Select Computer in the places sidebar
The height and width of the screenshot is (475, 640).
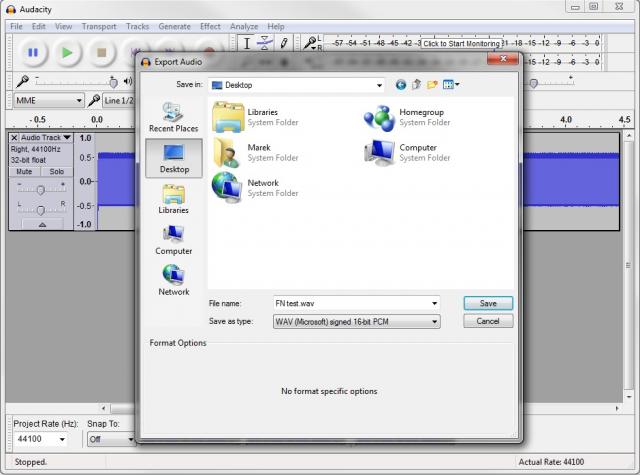pos(173,240)
